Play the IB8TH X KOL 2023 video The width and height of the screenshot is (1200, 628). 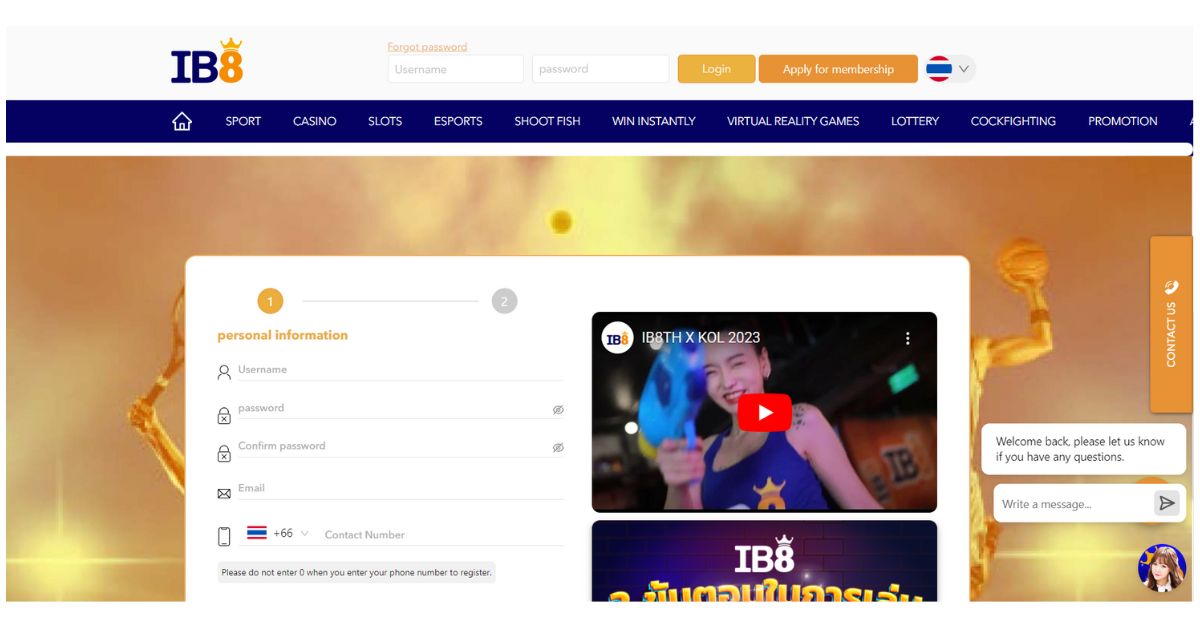coord(764,412)
